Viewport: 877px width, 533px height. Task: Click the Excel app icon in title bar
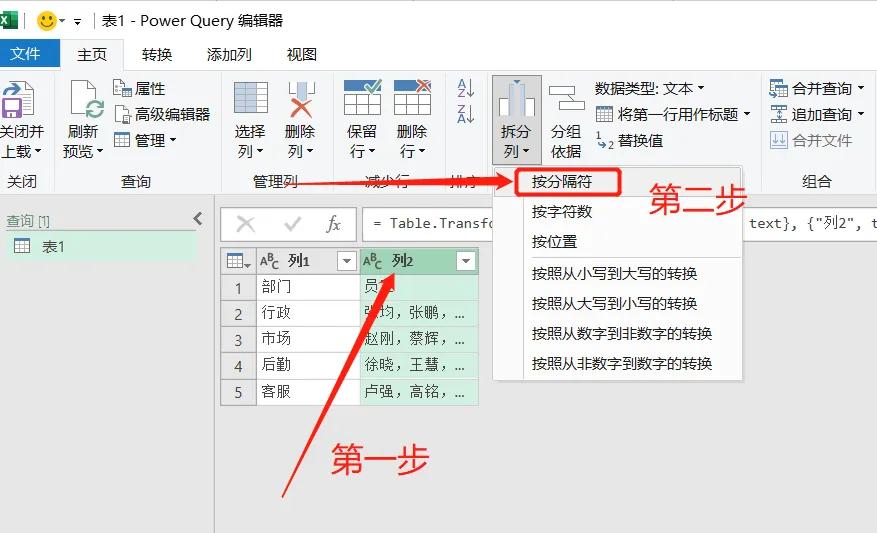tap(8, 21)
